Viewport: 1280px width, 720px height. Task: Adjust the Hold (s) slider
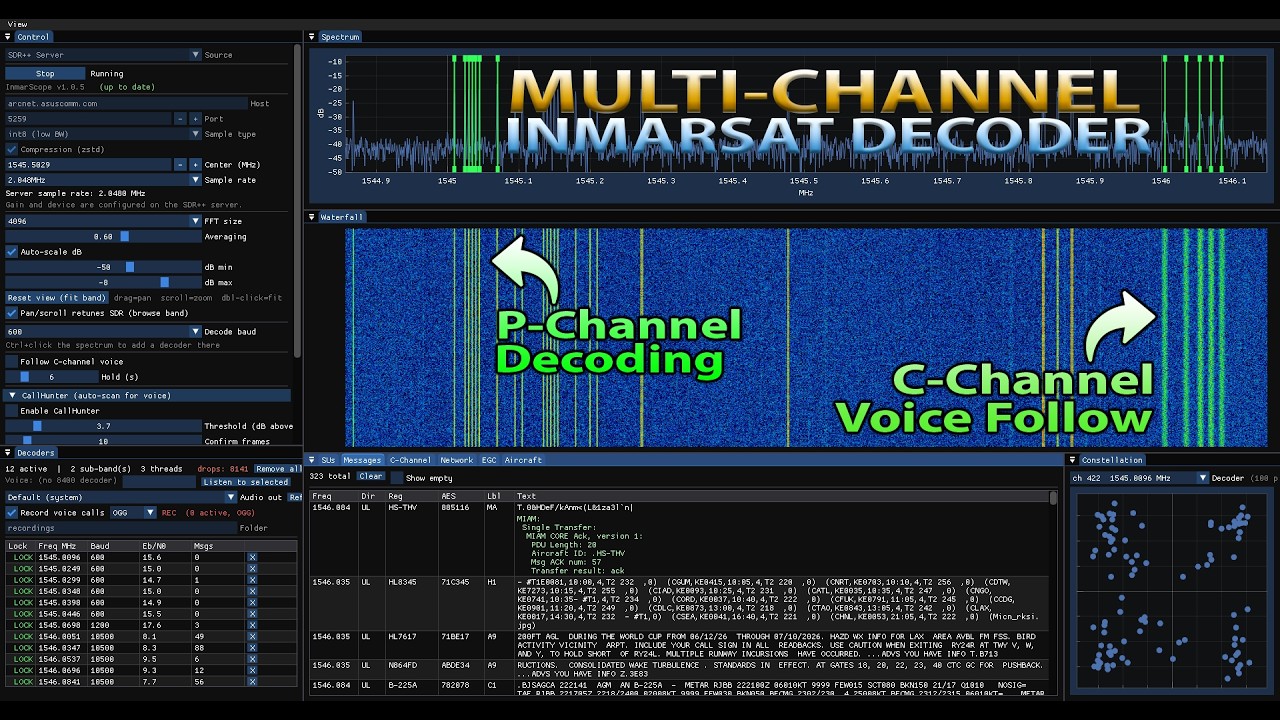pyautogui.click(x=52, y=377)
